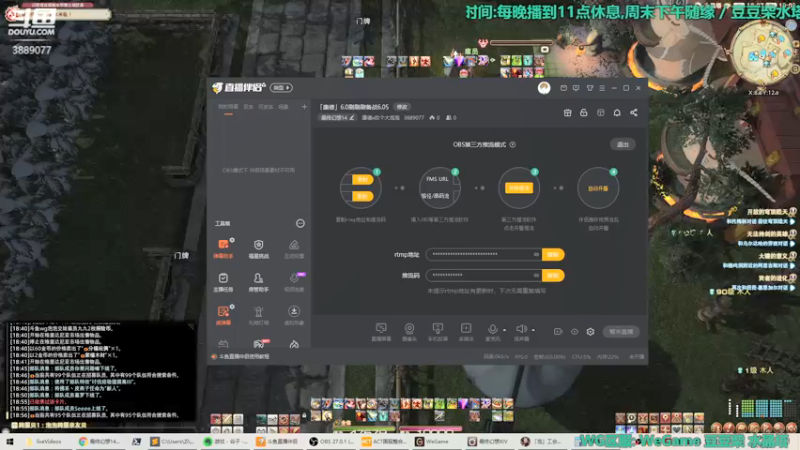Open the recording camera icon in bottom toolbar
This screenshot has height=450, width=800.
[x=558, y=332]
